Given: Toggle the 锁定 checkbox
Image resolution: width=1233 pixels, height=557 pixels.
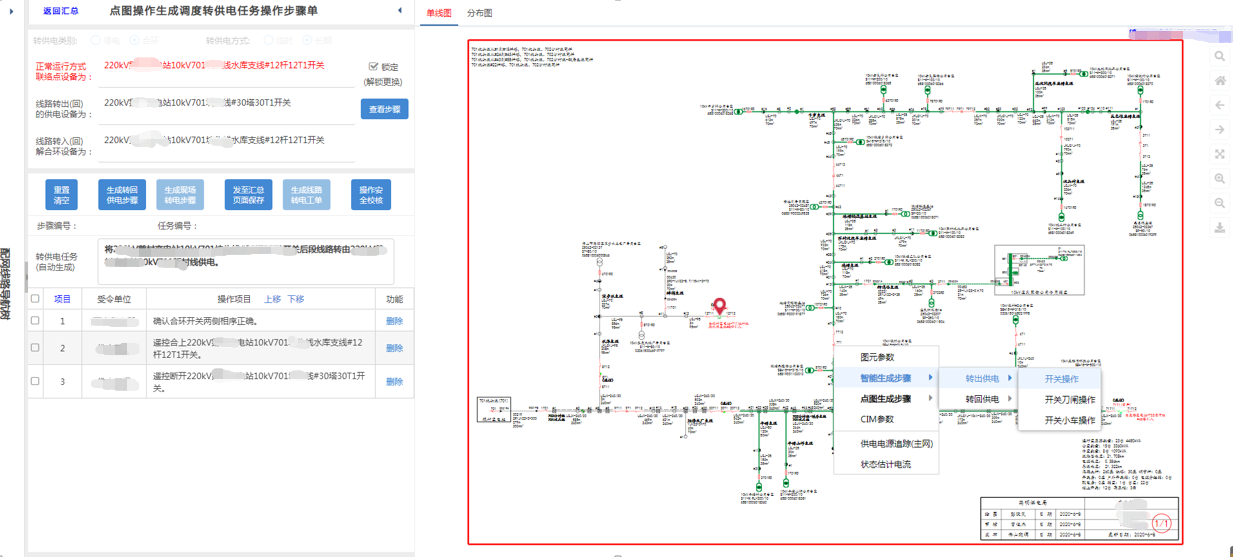Looking at the screenshot, I should [374, 67].
